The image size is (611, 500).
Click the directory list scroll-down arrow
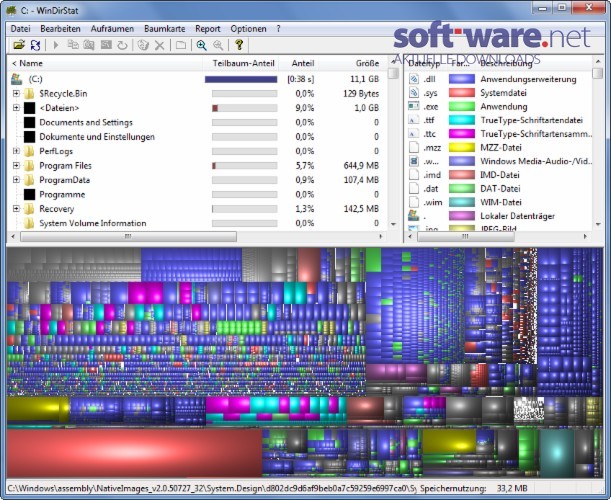(393, 224)
